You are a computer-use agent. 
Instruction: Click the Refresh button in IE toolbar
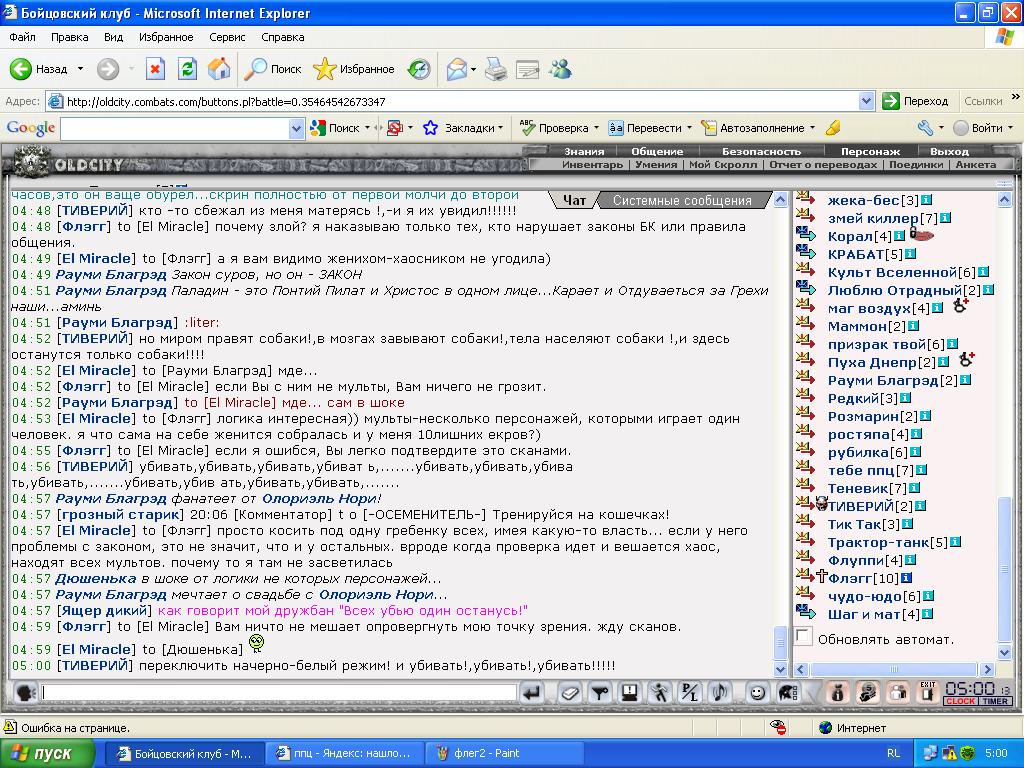(187, 69)
